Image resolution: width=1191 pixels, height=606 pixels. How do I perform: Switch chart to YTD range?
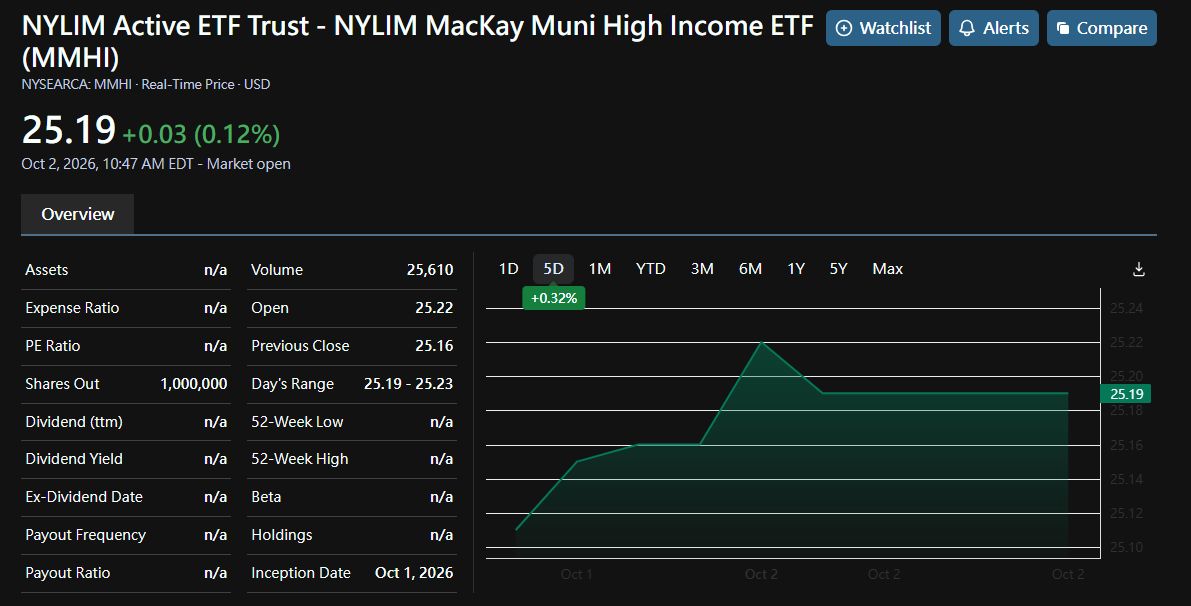coord(650,269)
